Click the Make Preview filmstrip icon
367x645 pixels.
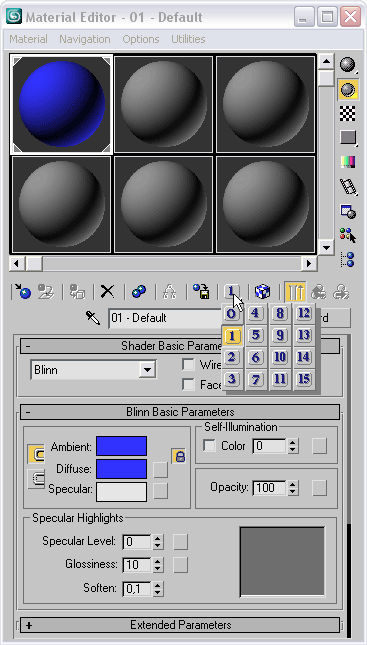[348, 187]
